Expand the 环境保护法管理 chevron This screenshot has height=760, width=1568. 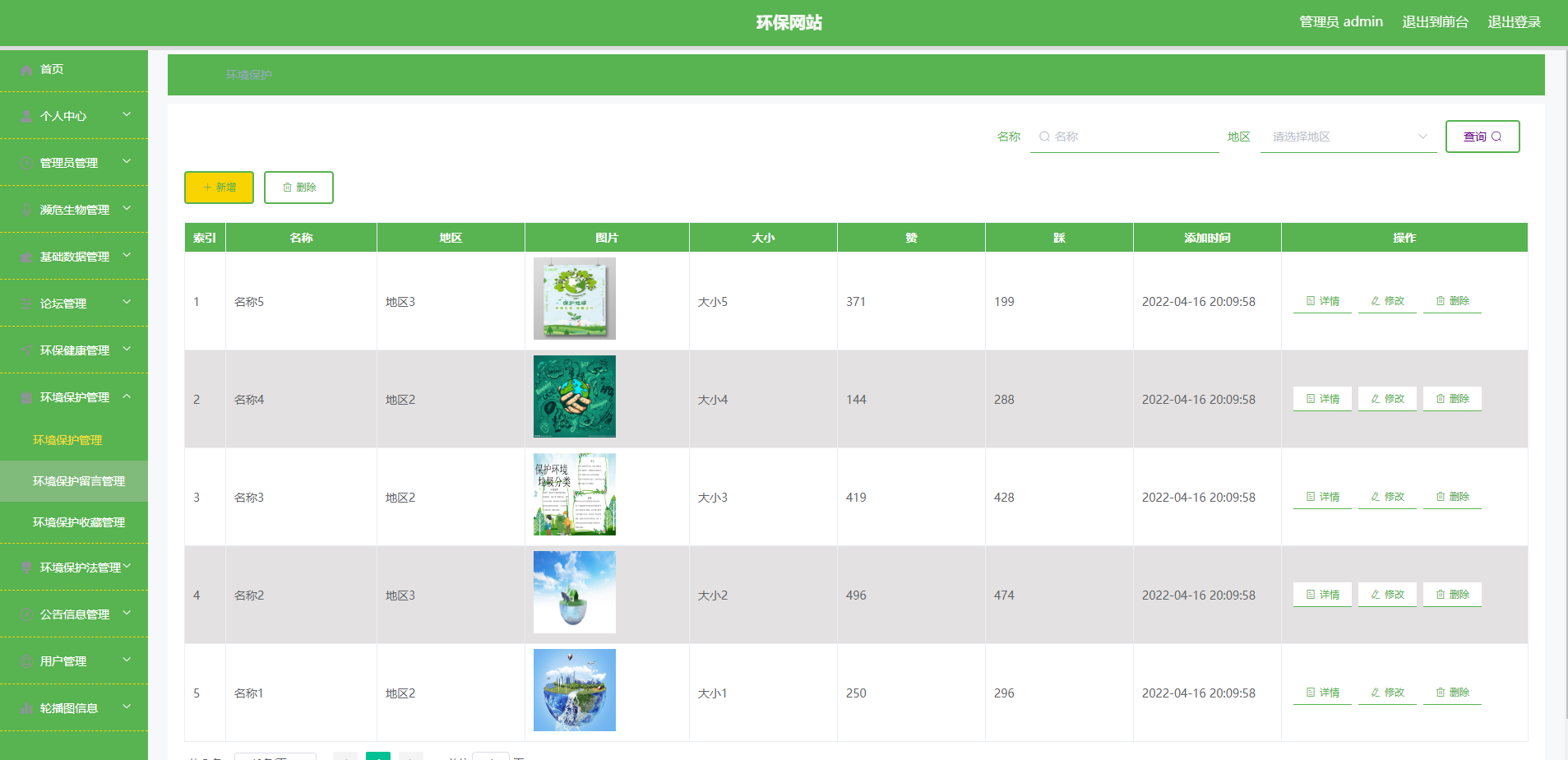127,566
